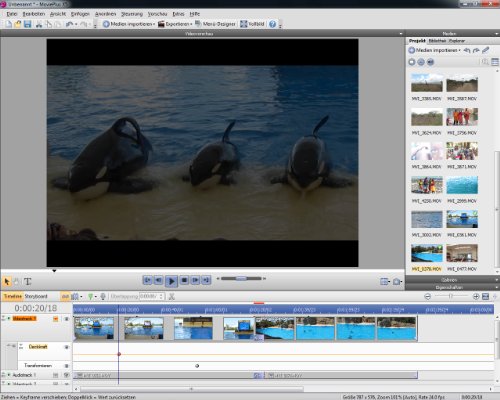Image resolution: width=500 pixels, height=400 pixels.
Task: Open the Menü-Designer button
Action: point(215,24)
